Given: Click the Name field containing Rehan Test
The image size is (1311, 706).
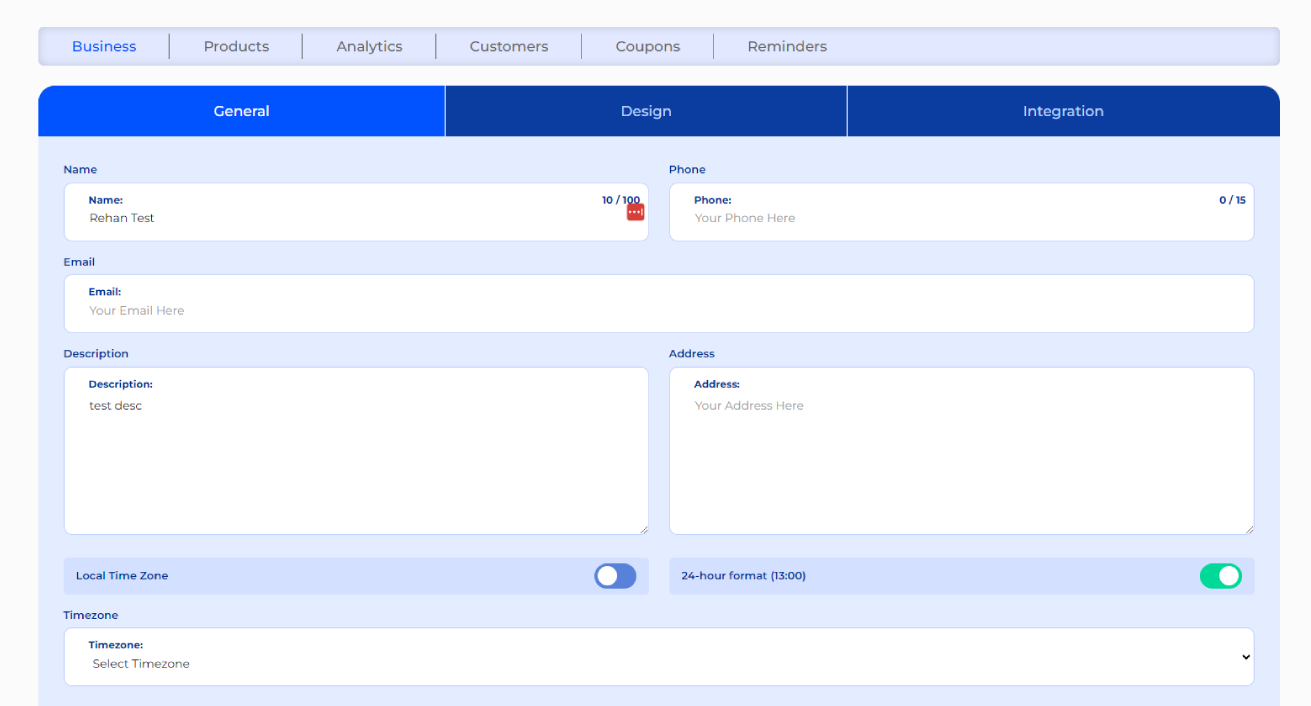Looking at the screenshot, I should pos(340,218).
